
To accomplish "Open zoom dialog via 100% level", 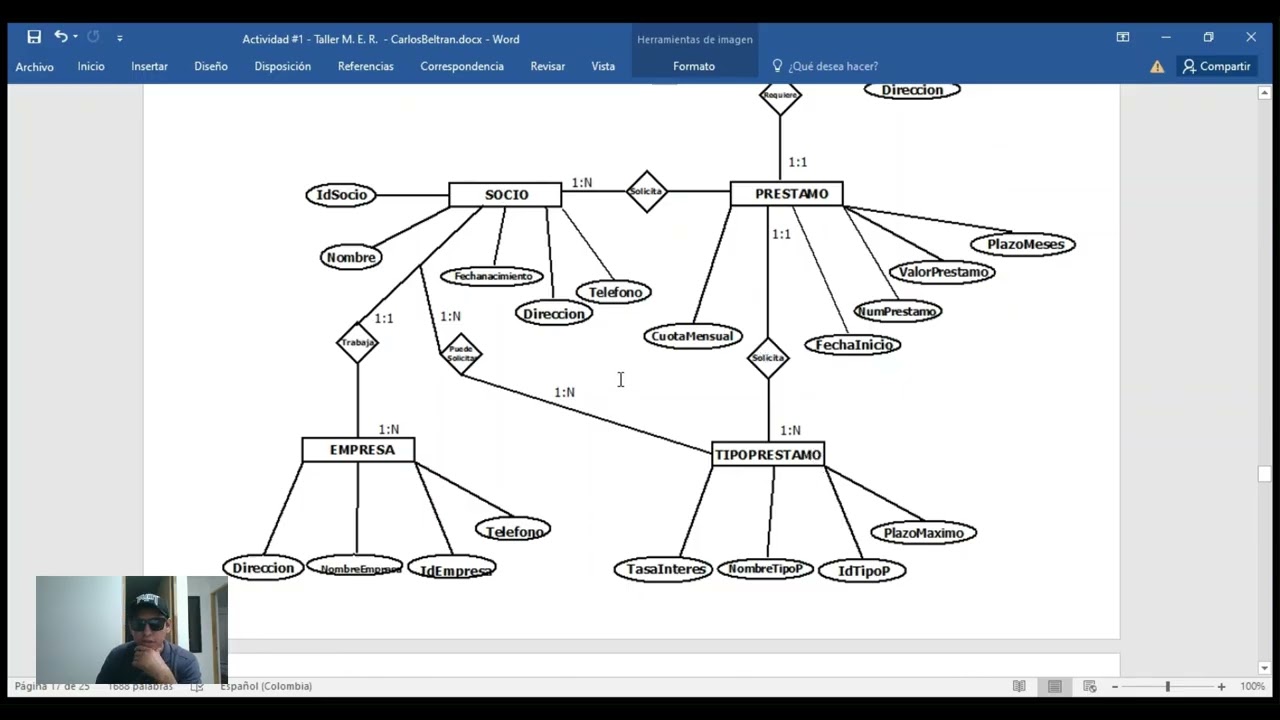I will (1252, 686).
